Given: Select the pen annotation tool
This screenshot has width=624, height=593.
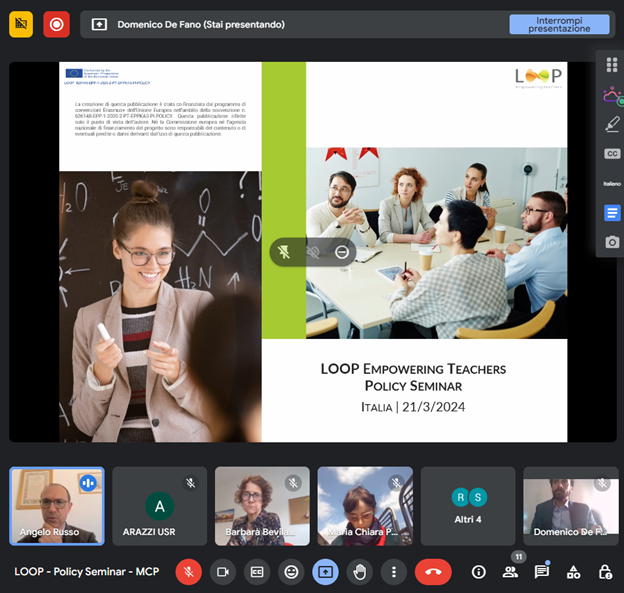Looking at the screenshot, I should pos(612,124).
